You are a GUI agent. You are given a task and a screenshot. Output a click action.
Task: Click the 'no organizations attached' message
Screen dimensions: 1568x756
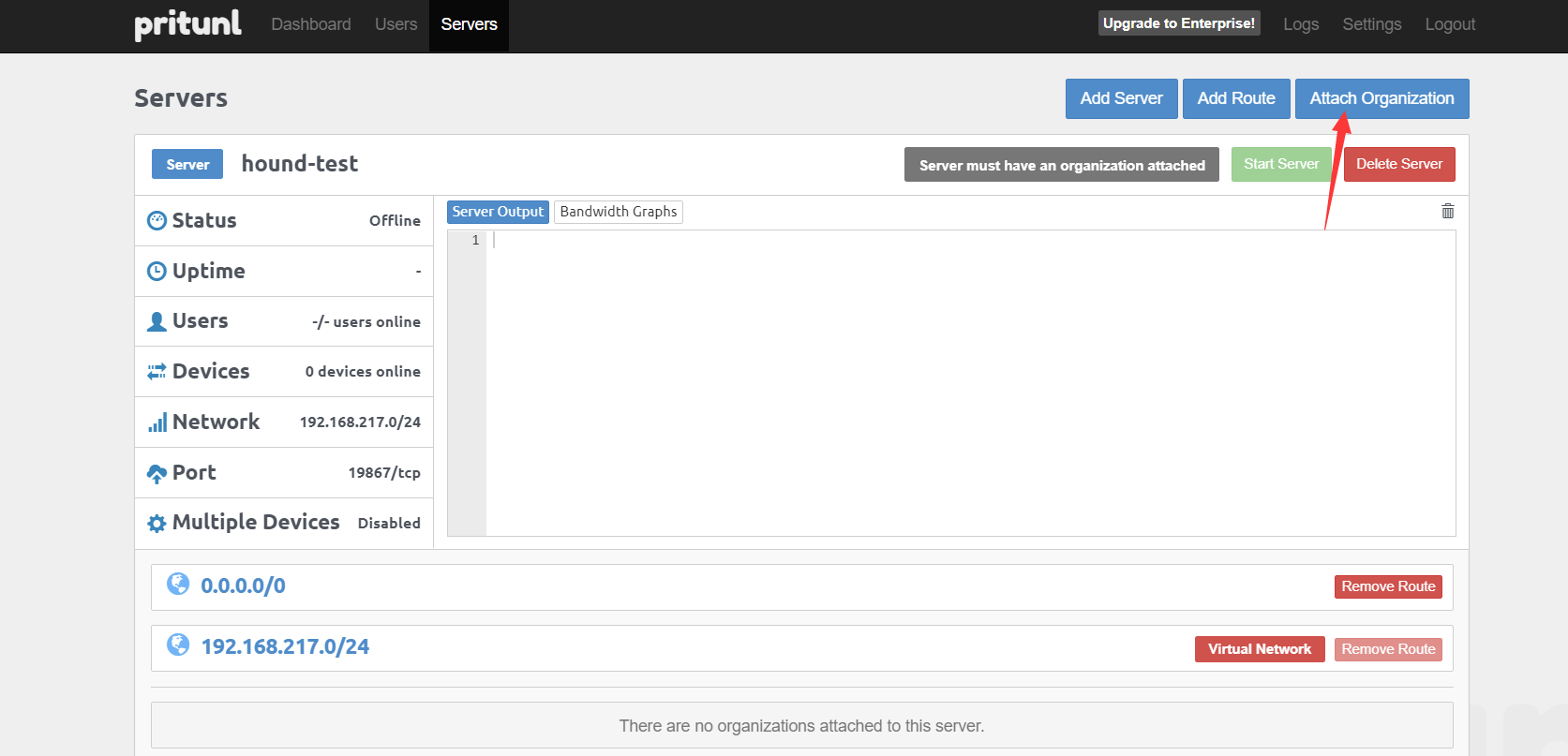click(801, 726)
